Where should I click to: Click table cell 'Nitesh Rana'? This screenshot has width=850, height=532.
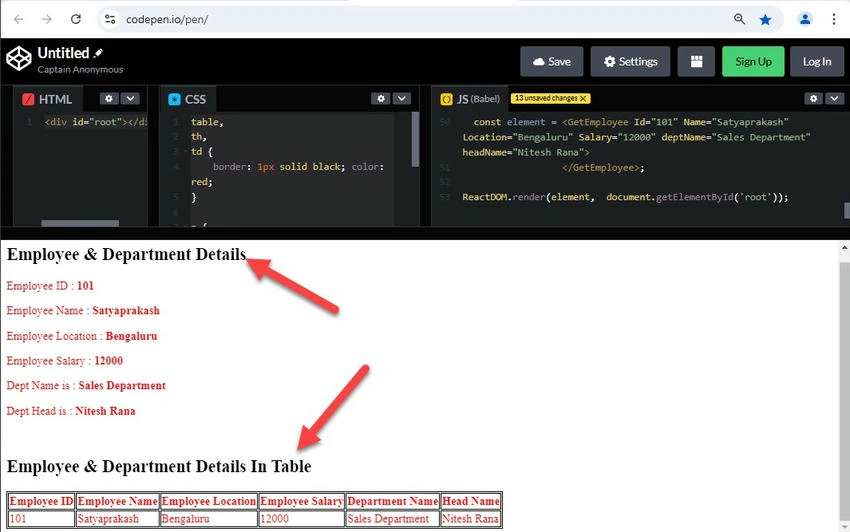click(x=471, y=518)
